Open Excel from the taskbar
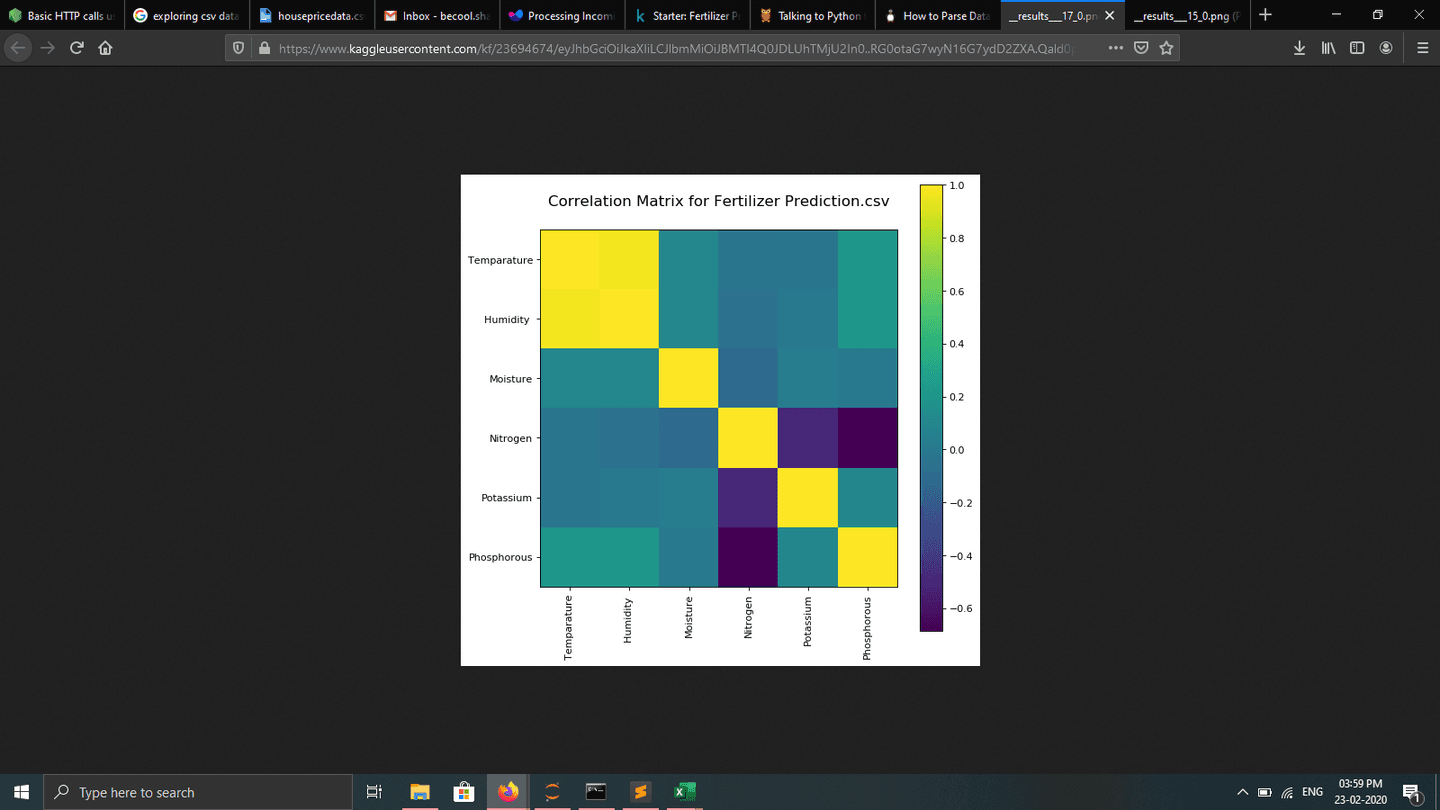The height and width of the screenshot is (810, 1440). (684, 792)
